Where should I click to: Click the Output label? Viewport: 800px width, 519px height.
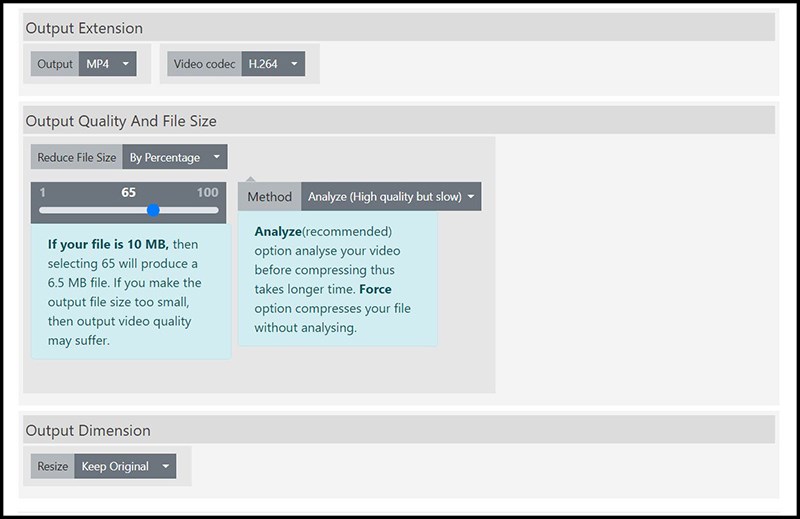pyautogui.click(x=55, y=64)
